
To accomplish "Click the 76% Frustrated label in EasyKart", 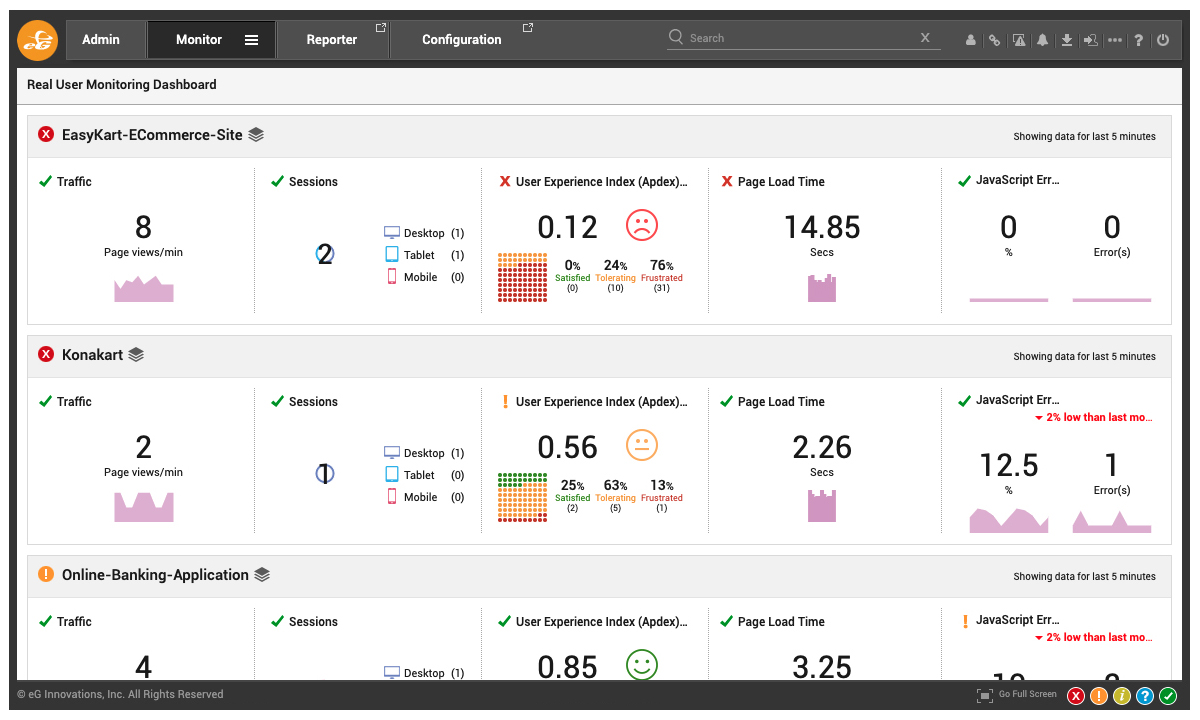I will click(662, 276).
